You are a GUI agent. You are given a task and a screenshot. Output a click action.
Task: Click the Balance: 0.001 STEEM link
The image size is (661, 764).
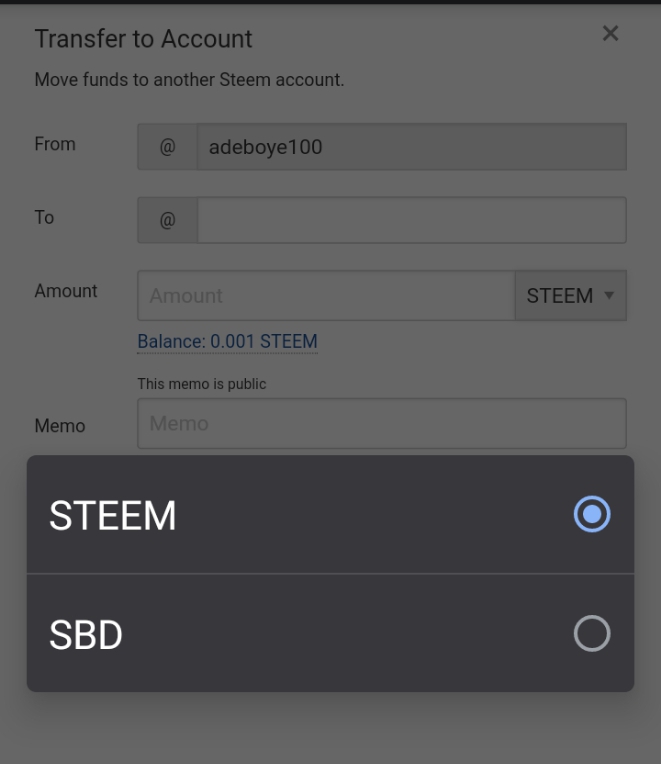tap(227, 341)
